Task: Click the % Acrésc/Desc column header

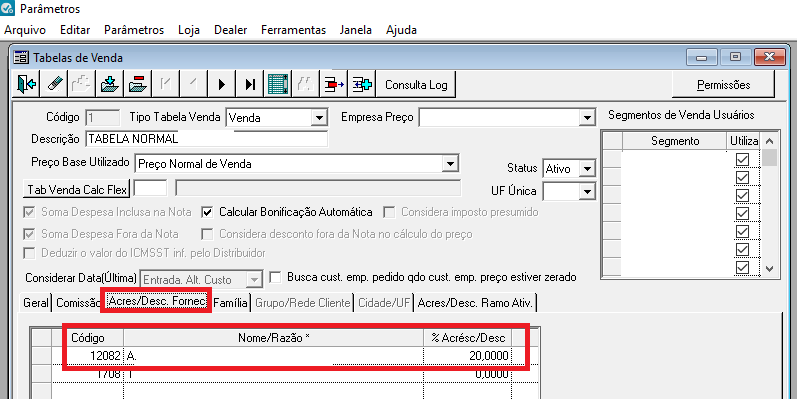Action: [x=468, y=338]
